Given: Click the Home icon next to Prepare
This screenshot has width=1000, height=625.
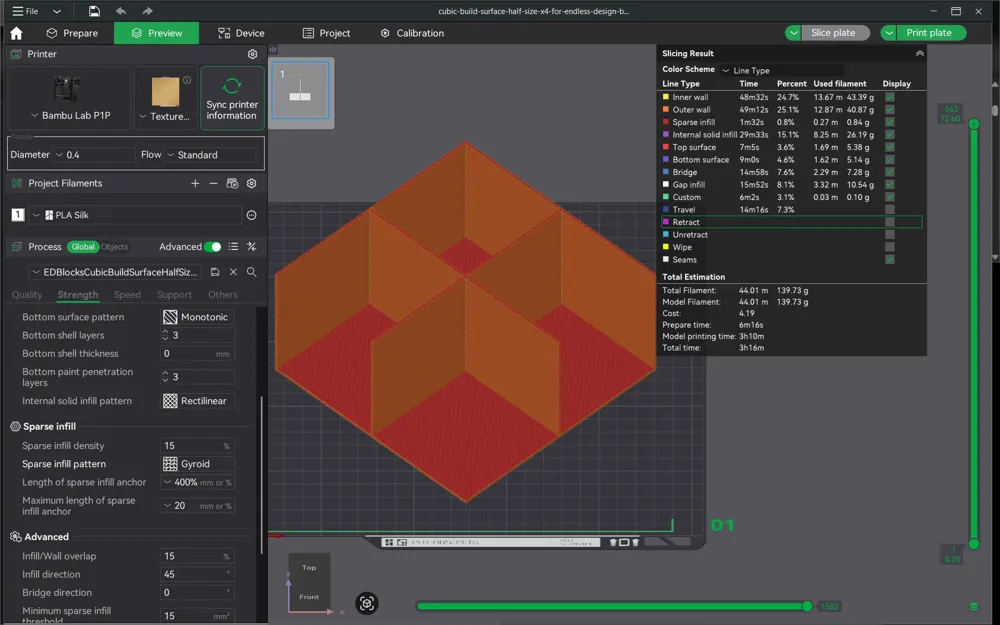Looking at the screenshot, I should pos(16,32).
